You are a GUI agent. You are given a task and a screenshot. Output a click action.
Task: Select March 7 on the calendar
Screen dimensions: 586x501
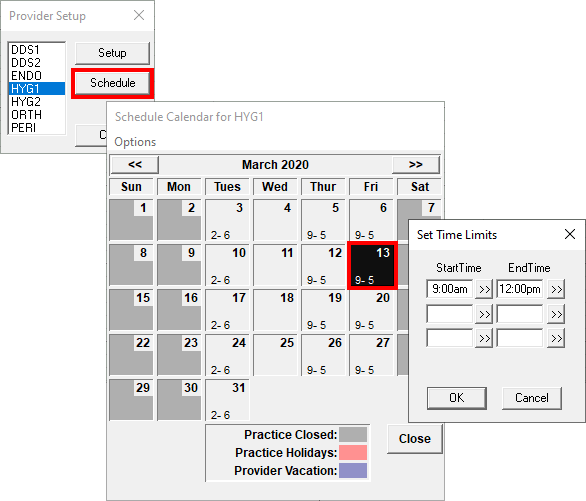(419, 209)
